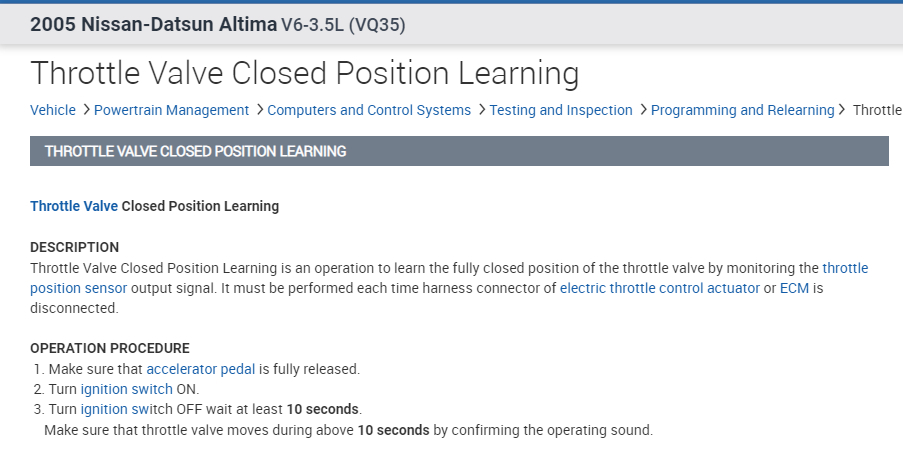Click the chevron right after the Vehicle breadcrumb
The height and width of the screenshot is (474, 903).
tap(86, 110)
